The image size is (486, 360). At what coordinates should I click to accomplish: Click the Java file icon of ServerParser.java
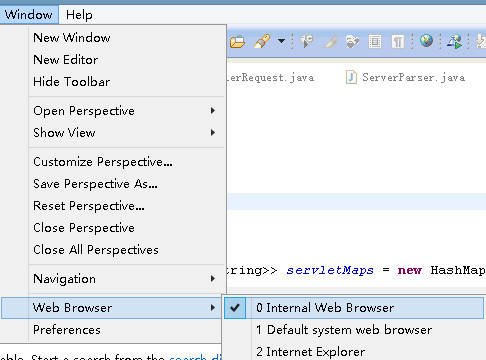pos(351,77)
